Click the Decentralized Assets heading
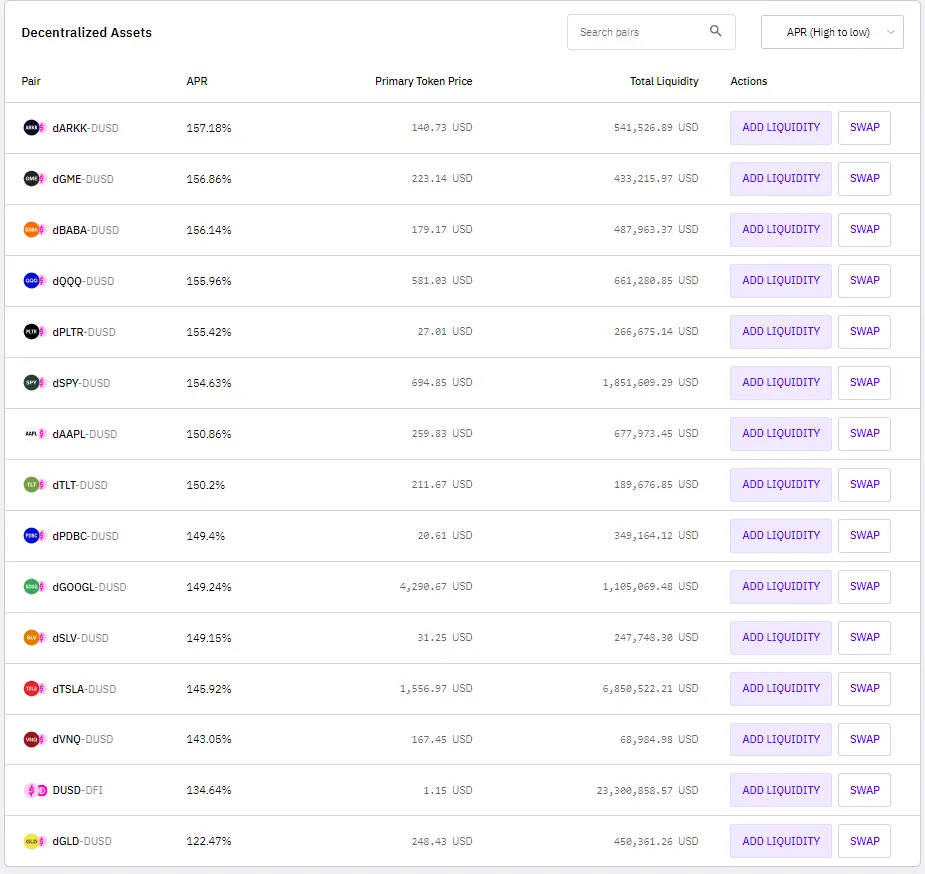This screenshot has height=874, width=925. (87, 32)
